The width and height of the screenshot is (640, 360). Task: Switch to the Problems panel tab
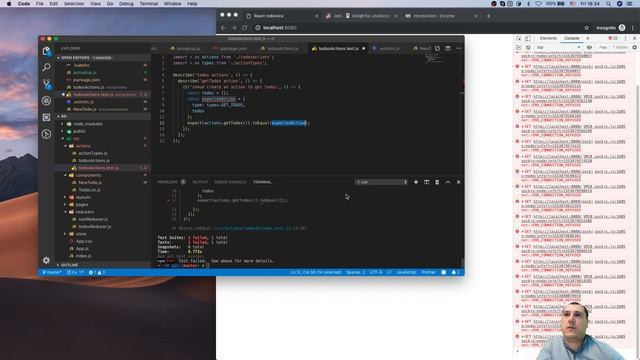(167, 182)
